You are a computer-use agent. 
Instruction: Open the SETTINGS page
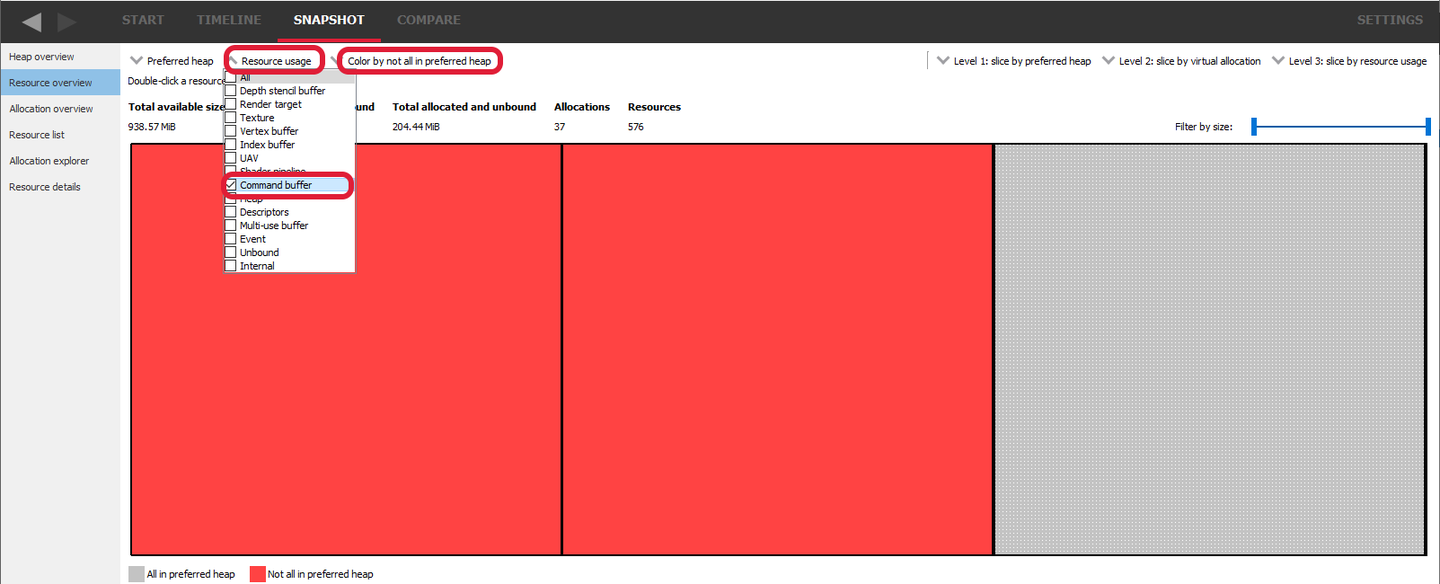click(x=1389, y=19)
